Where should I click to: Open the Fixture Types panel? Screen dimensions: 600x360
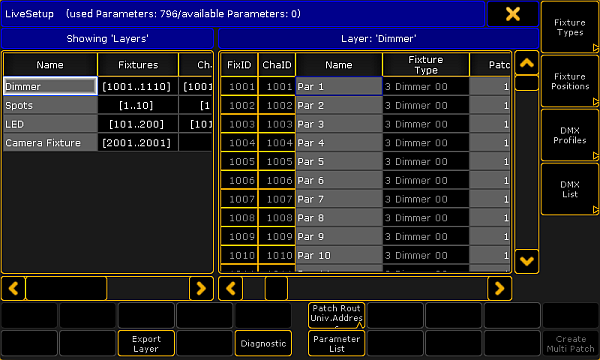pos(570,27)
